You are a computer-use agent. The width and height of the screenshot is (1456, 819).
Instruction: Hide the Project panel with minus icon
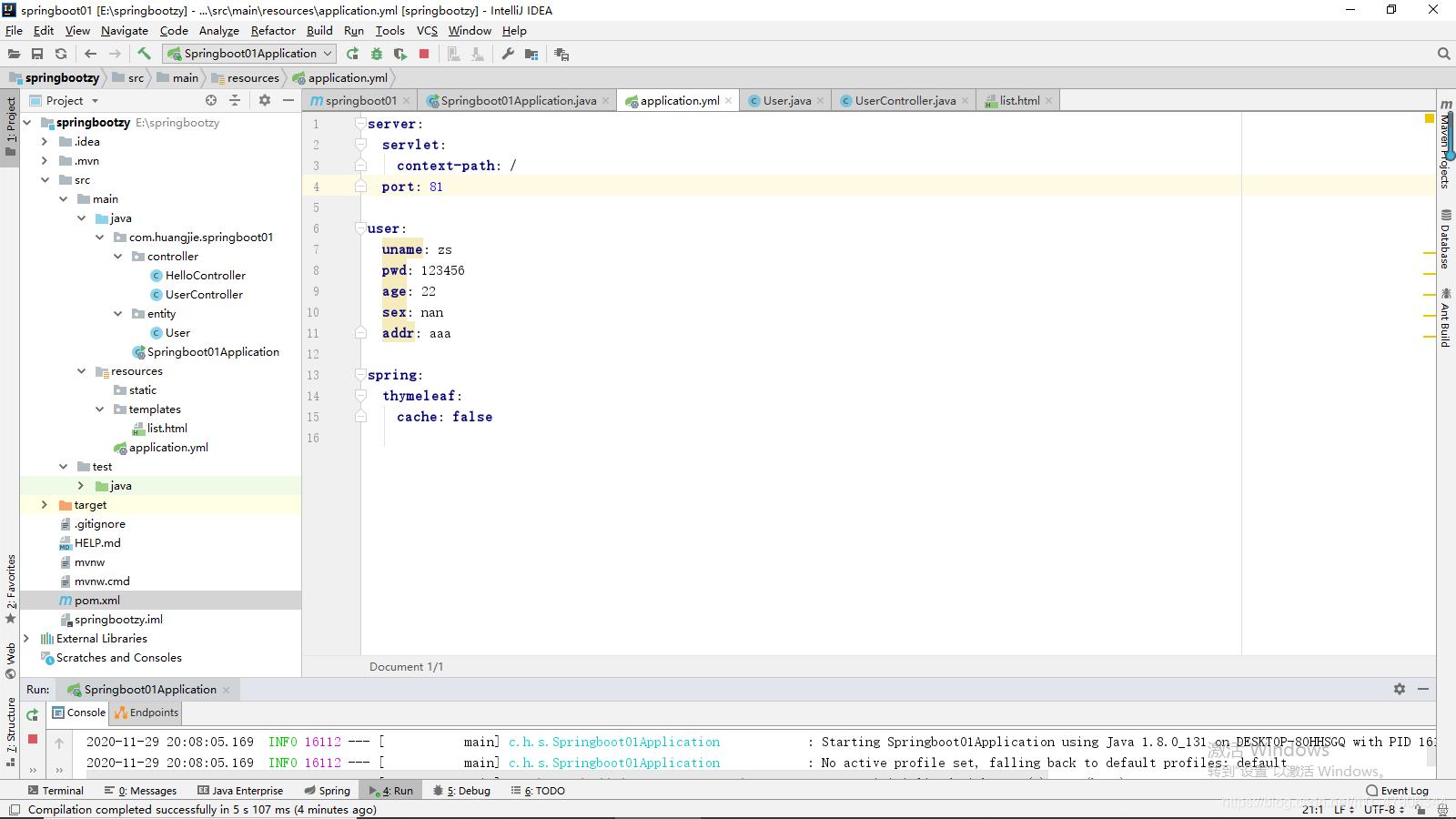click(x=288, y=100)
